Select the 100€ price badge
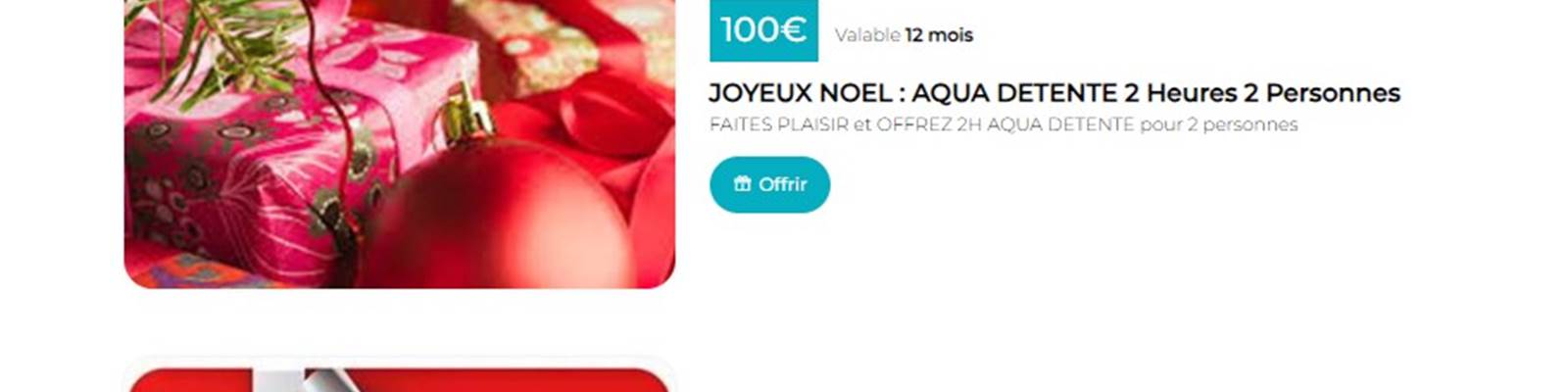Screen dimensions: 1568x392 coord(763,30)
